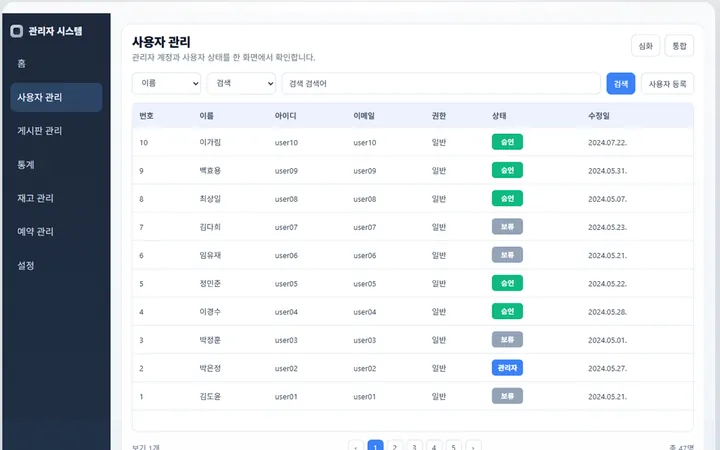Click user05 in the 이메일 column
This screenshot has width=720, height=450.
coord(365,284)
